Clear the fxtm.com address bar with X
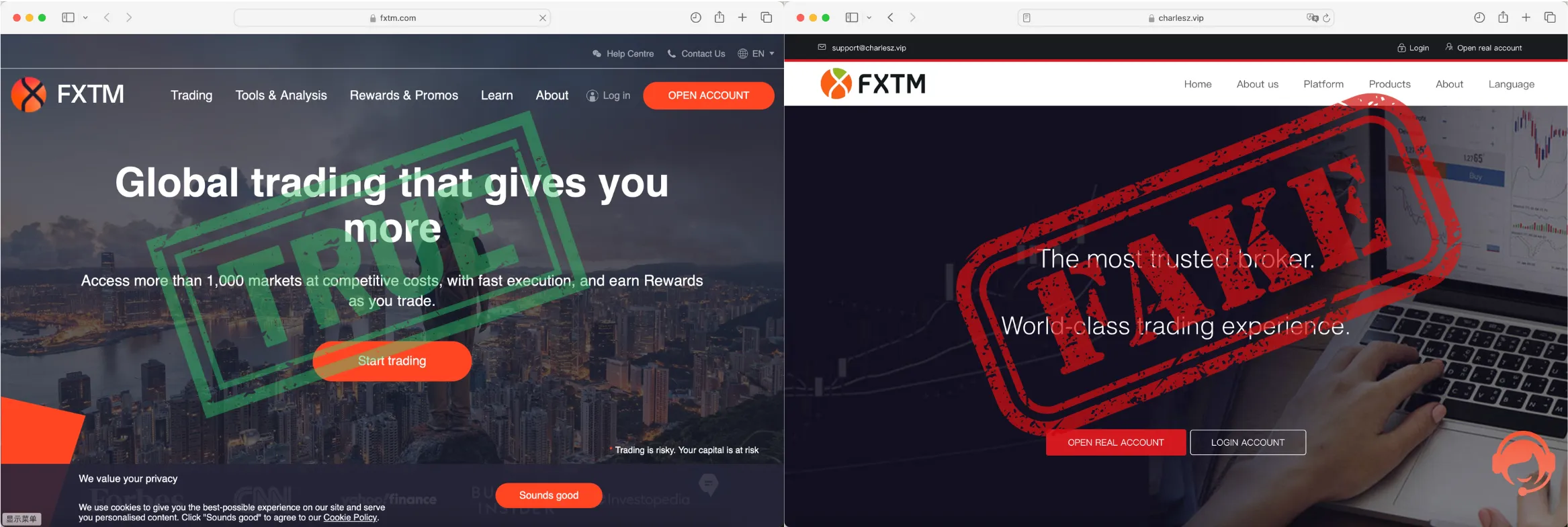The width and height of the screenshot is (1568, 527). tap(542, 18)
